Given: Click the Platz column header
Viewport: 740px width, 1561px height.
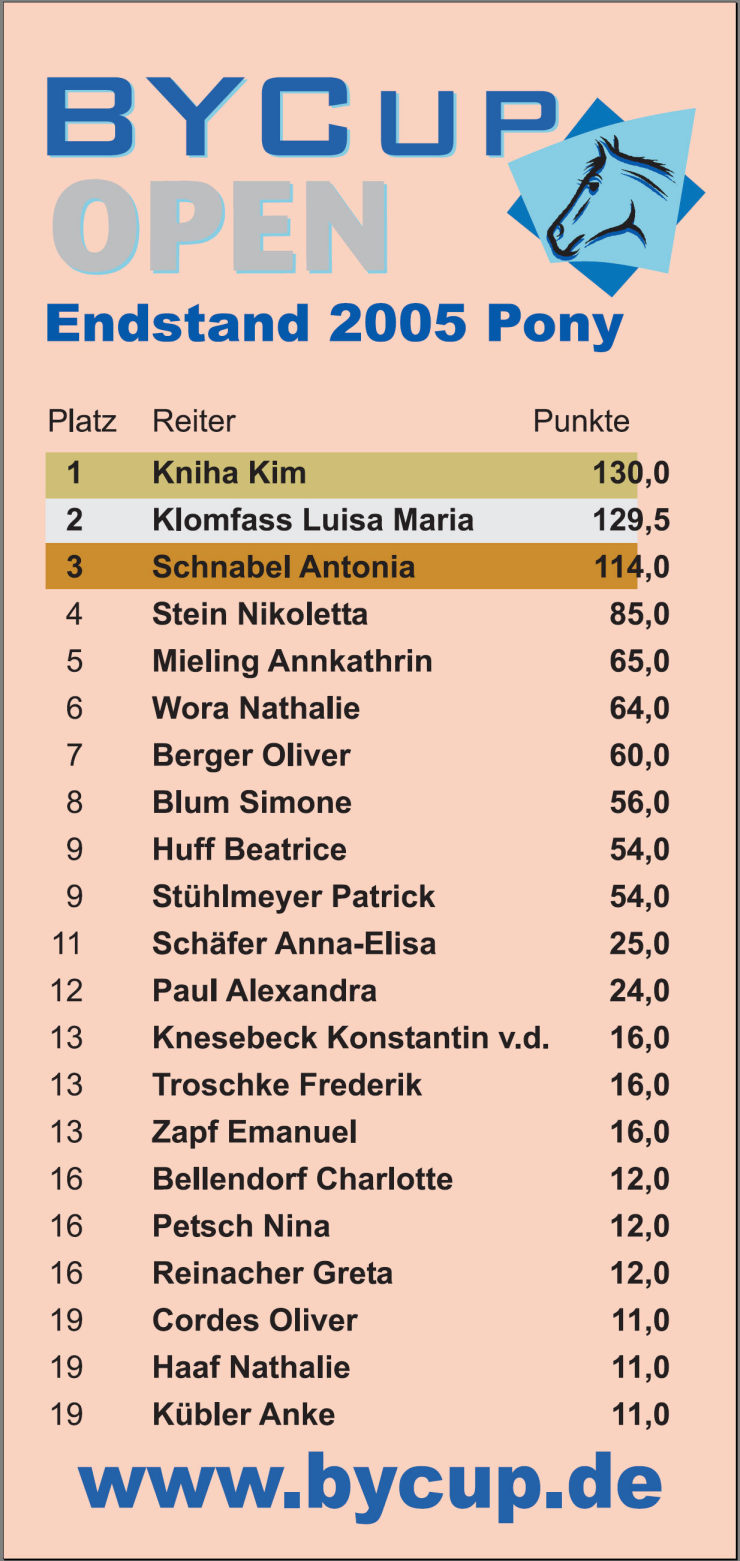Looking at the screenshot, I should coord(82,421).
